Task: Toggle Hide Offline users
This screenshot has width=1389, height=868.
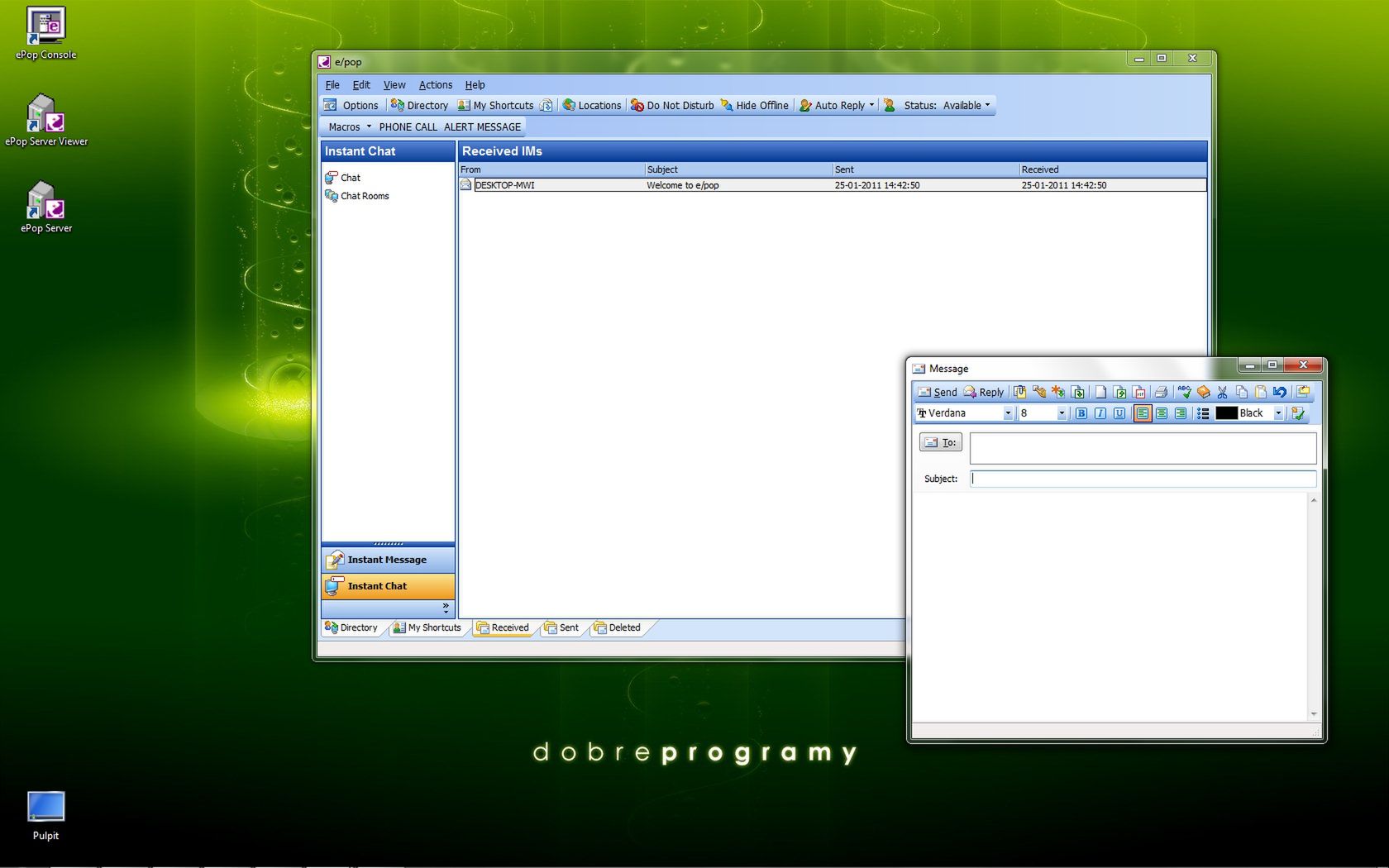Action: [754, 105]
